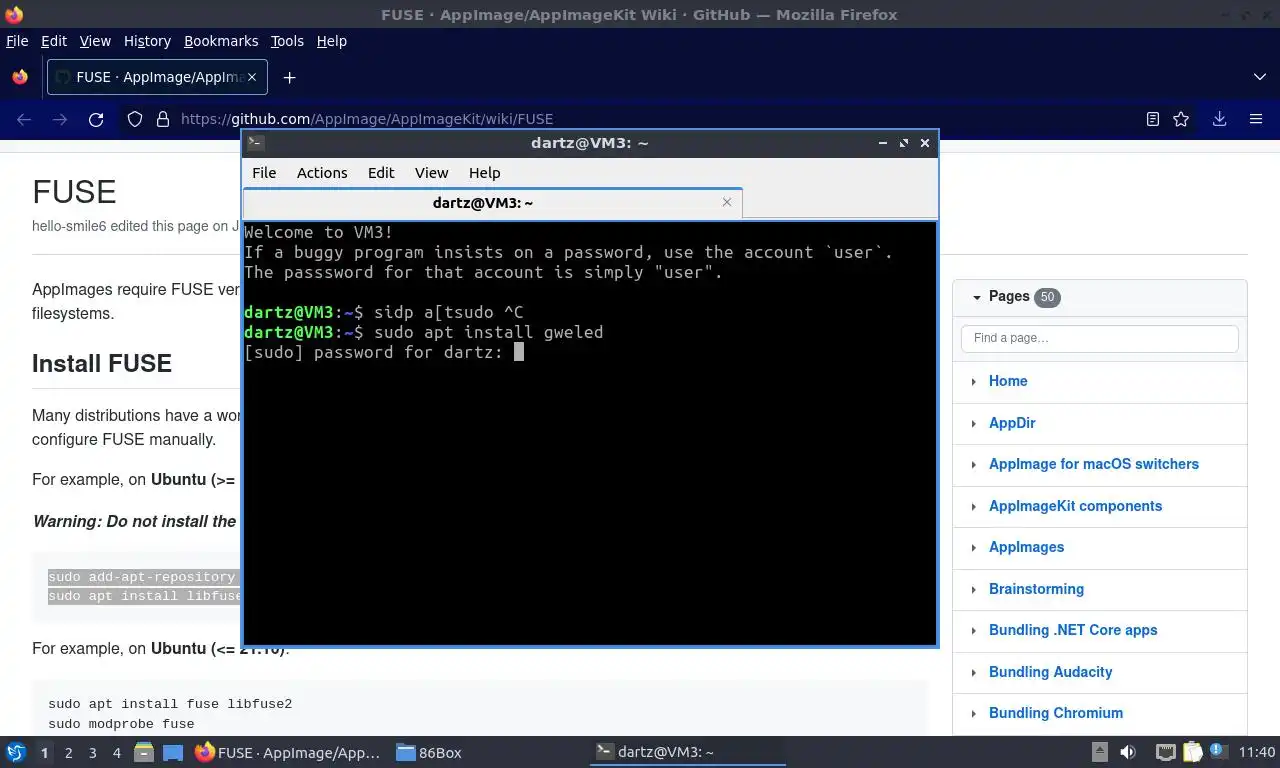
Task: Click the 'sudo modprobe fuse' code line
Action: 121,724
